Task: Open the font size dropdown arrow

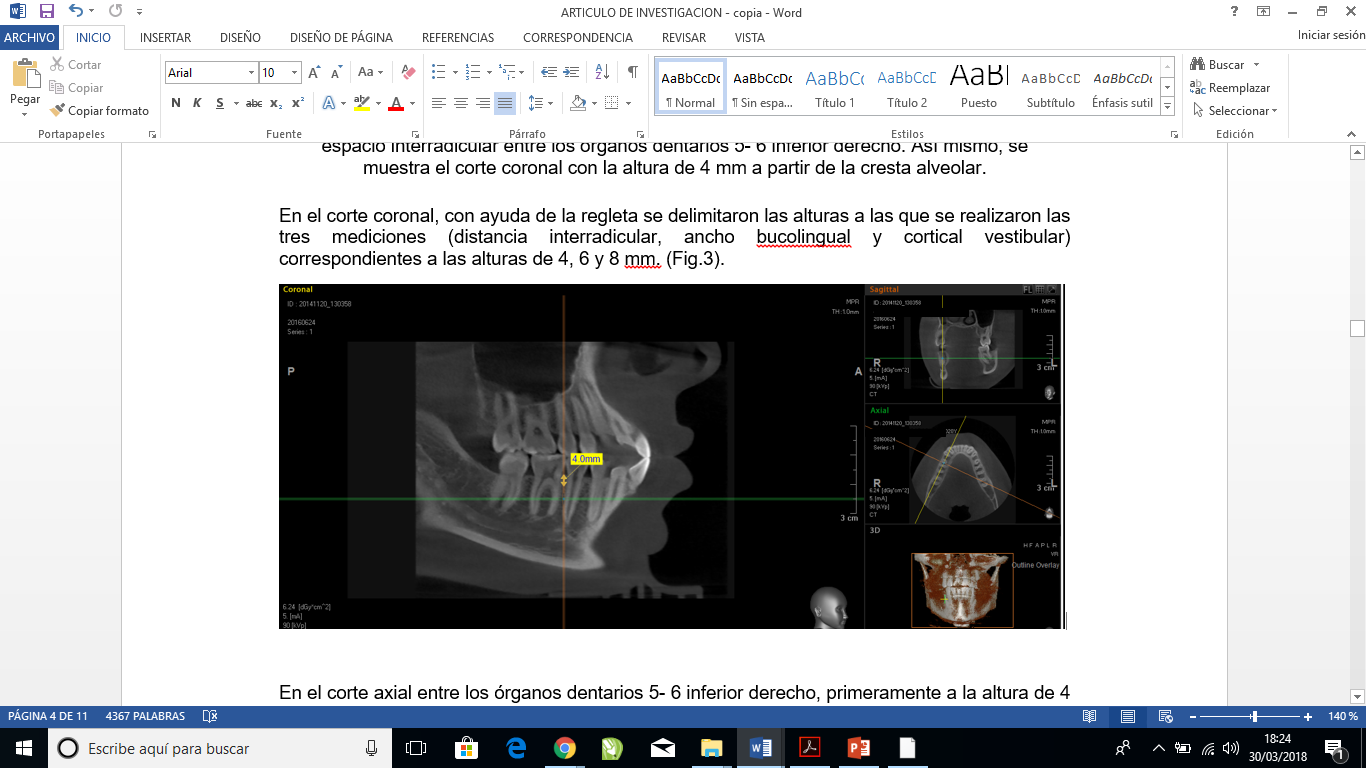Action: point(294,73)
